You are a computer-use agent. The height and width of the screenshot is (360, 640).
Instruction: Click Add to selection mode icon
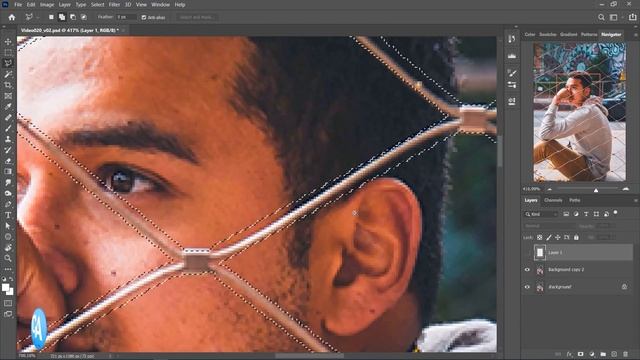[x=62, y=17]
